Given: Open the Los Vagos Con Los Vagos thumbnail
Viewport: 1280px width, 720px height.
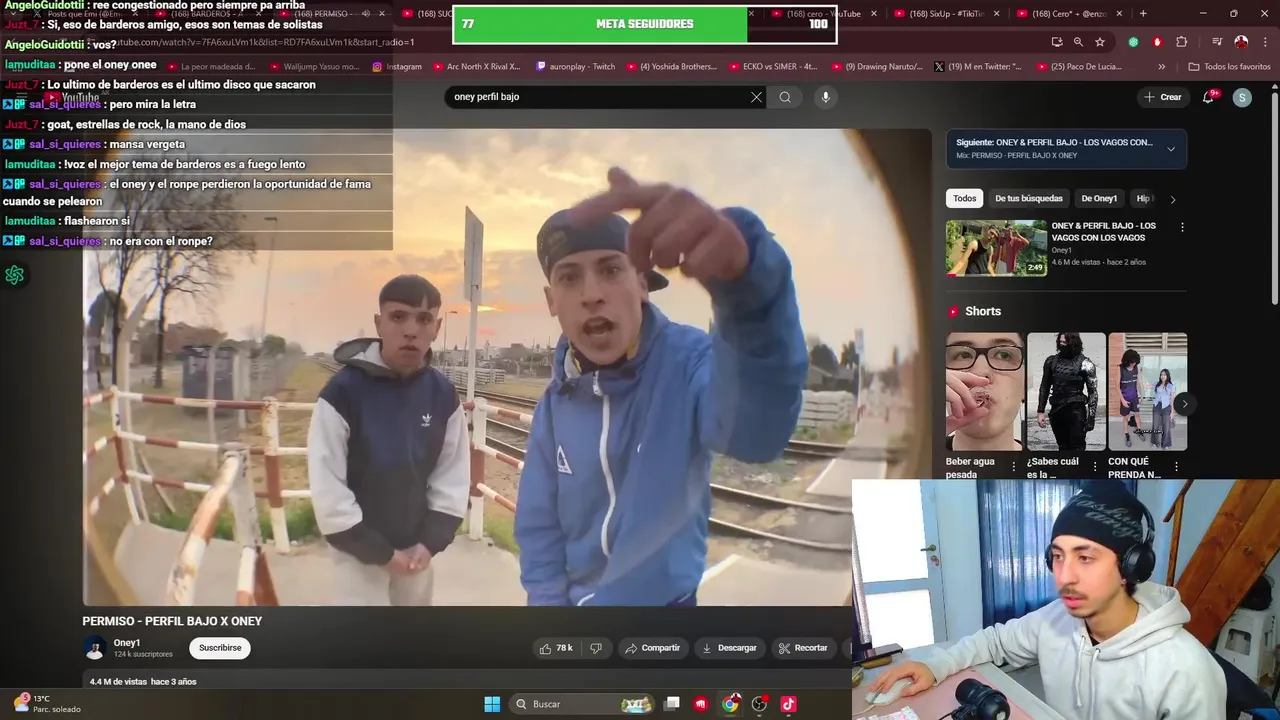Looking at the screenshot, I should (996, 248).
